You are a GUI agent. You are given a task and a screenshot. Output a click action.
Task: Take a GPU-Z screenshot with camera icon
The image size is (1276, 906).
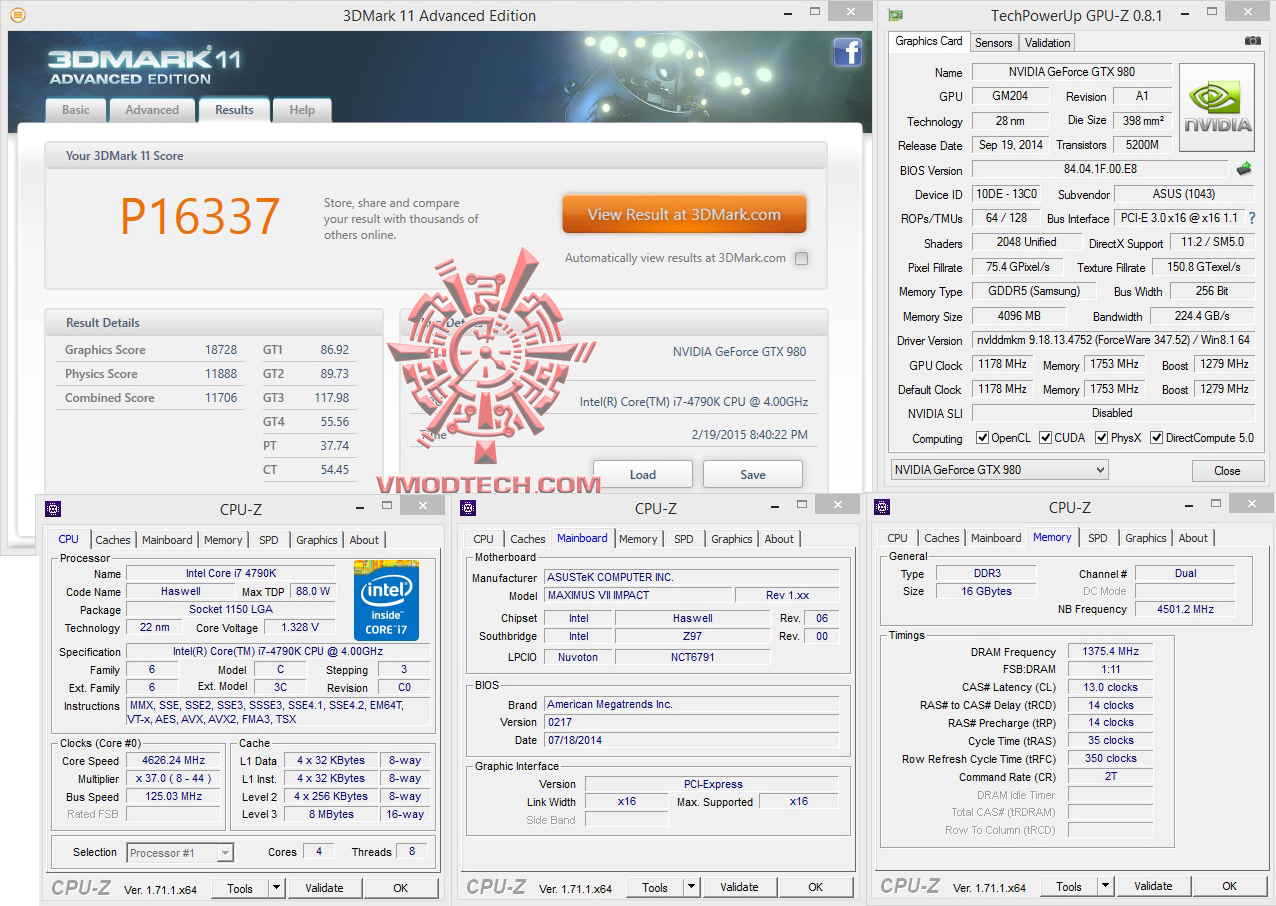pyautogui.click(x=1252, y=41)
